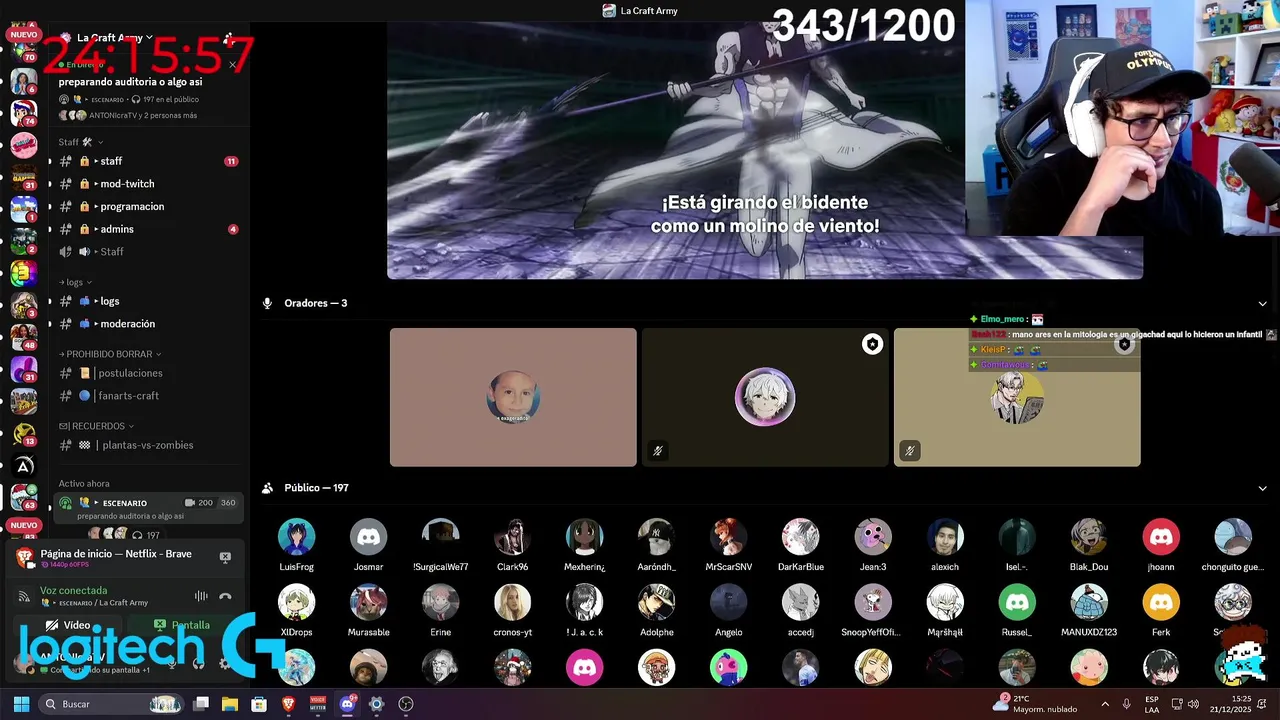Show hidden system tray icons
Image resolution: width=1280 pixels, height=720 pixels.
pos(1105,704)
